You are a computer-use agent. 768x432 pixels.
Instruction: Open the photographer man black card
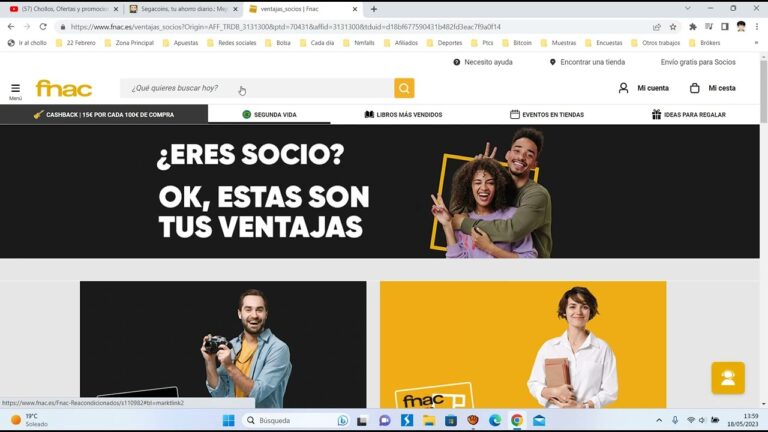[223, 344]
